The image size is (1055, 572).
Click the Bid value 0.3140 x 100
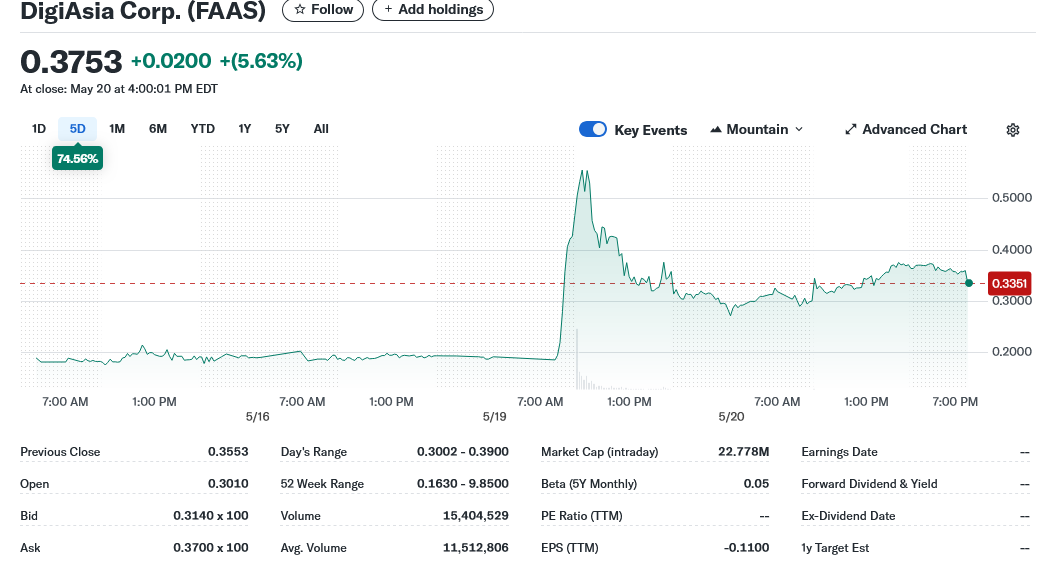click(211, 515)
